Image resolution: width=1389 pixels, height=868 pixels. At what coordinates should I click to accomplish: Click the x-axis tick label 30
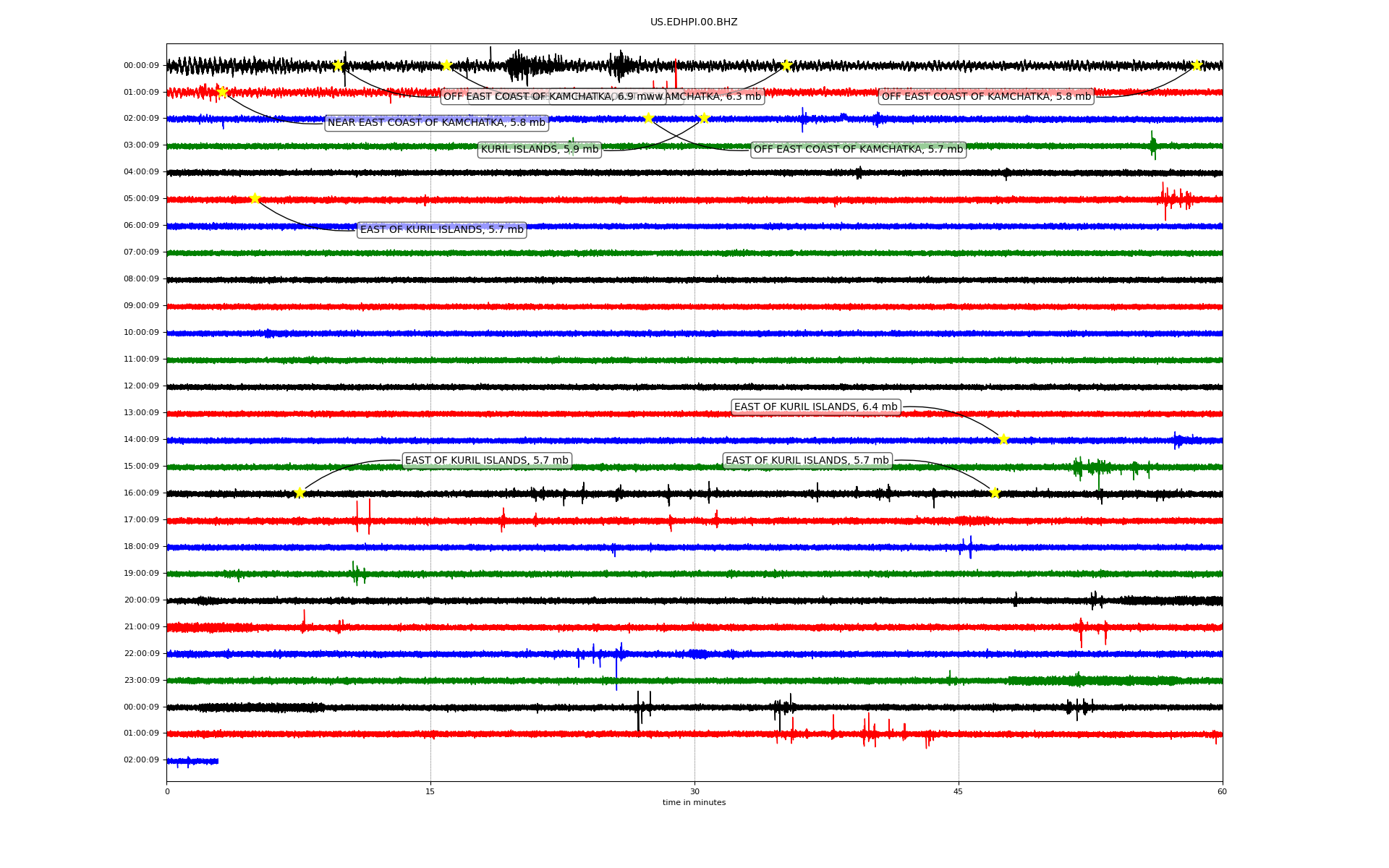point(694,791)
